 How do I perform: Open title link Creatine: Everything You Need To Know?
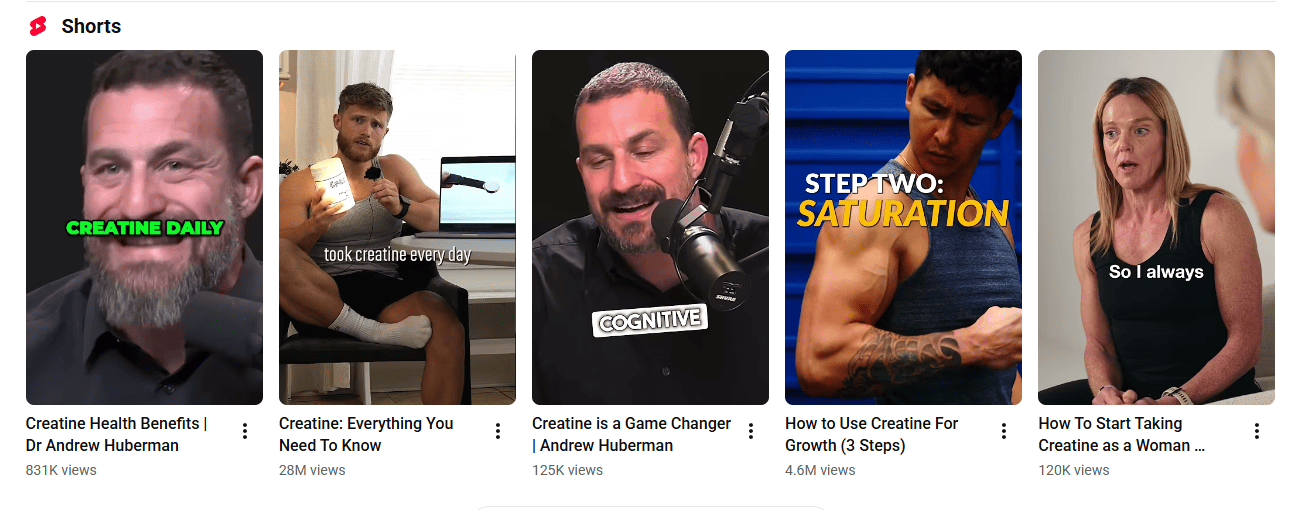(x=366, y=434)
